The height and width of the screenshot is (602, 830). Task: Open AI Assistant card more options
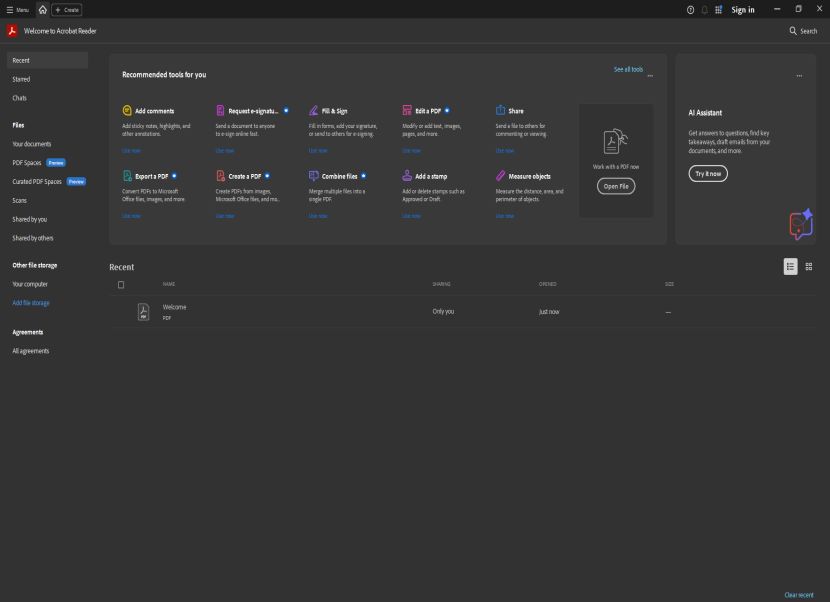pyautogui.click(x=799, y=76)
